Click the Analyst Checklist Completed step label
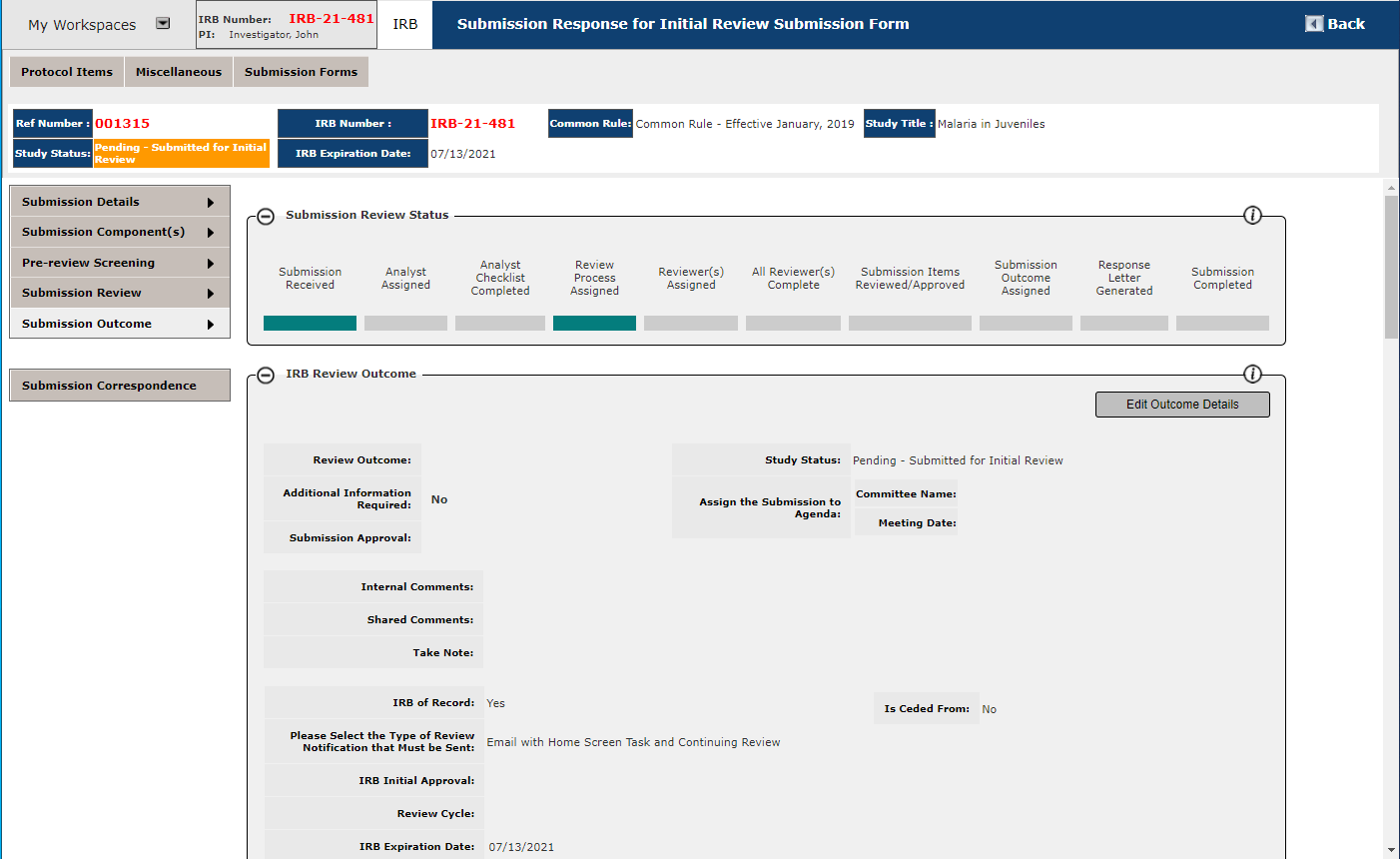The height and width of the screenshot is (859, 1400). [x=500, y=278]
